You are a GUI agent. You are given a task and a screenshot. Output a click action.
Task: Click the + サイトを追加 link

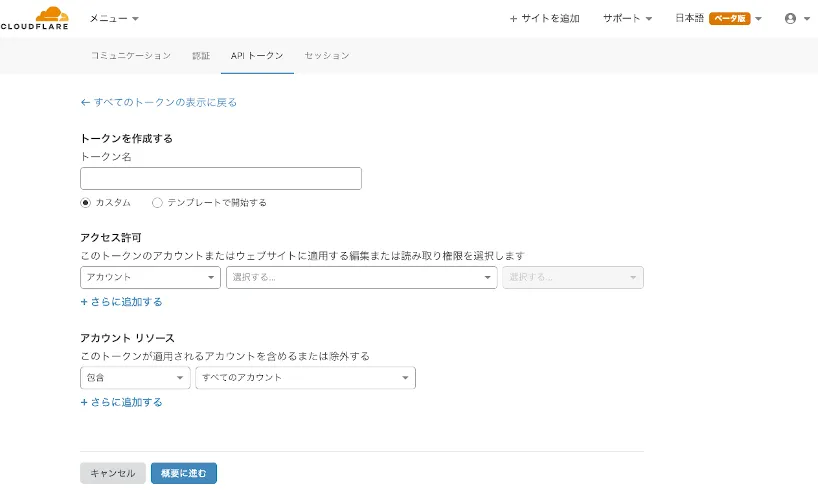[544, 18]
